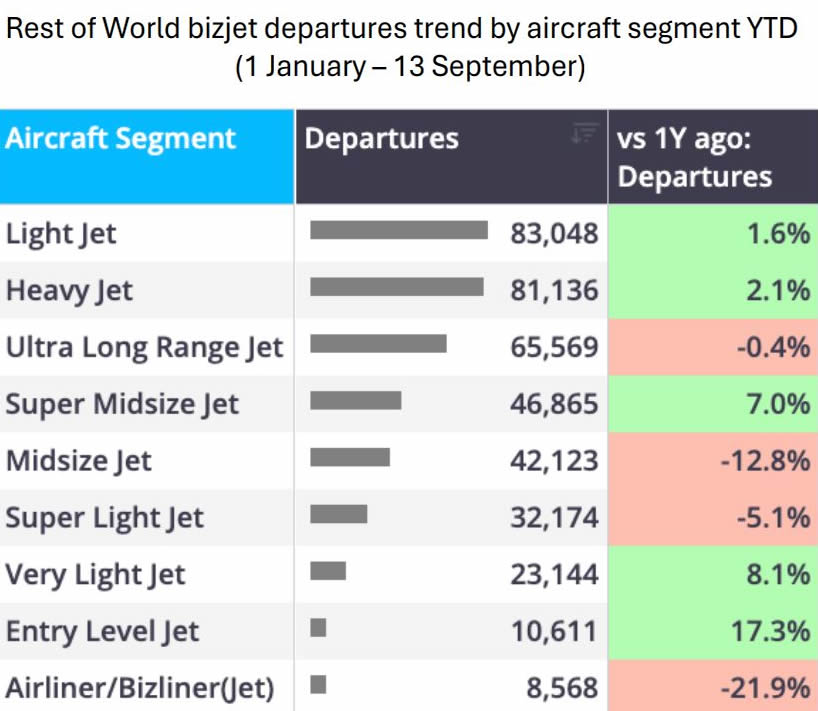This screenshot has width=818, height=711.
Task: Select the Departures column header
Action: (451, 156)
